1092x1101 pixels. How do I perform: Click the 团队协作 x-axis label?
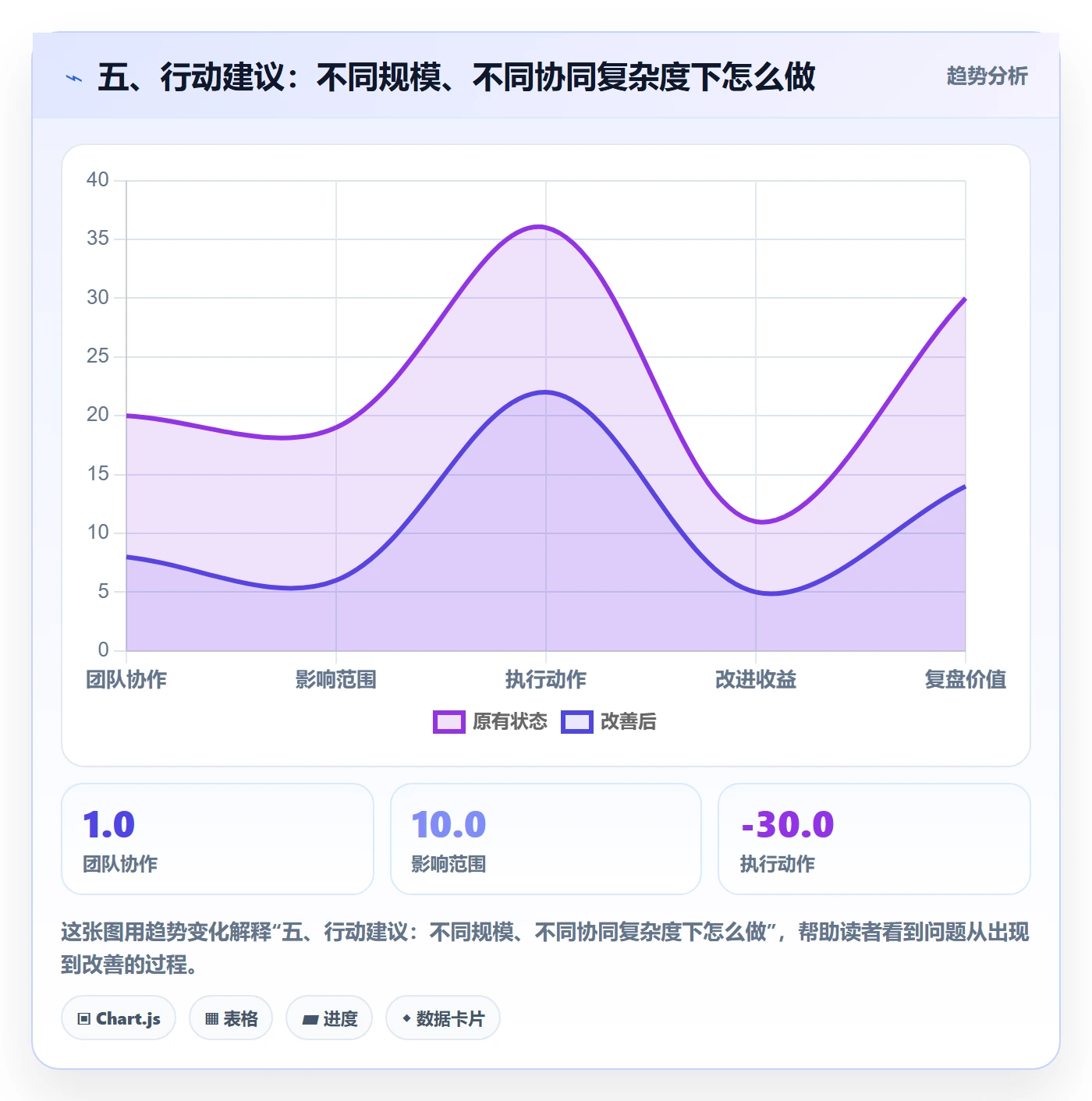pyautogui.click(x=126, y=680)
